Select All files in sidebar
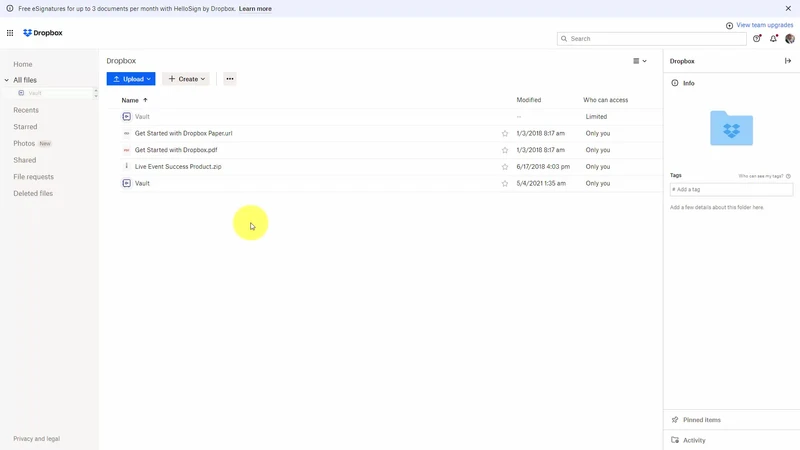This screenshot has width=800, height=450. tap(25, 80)
